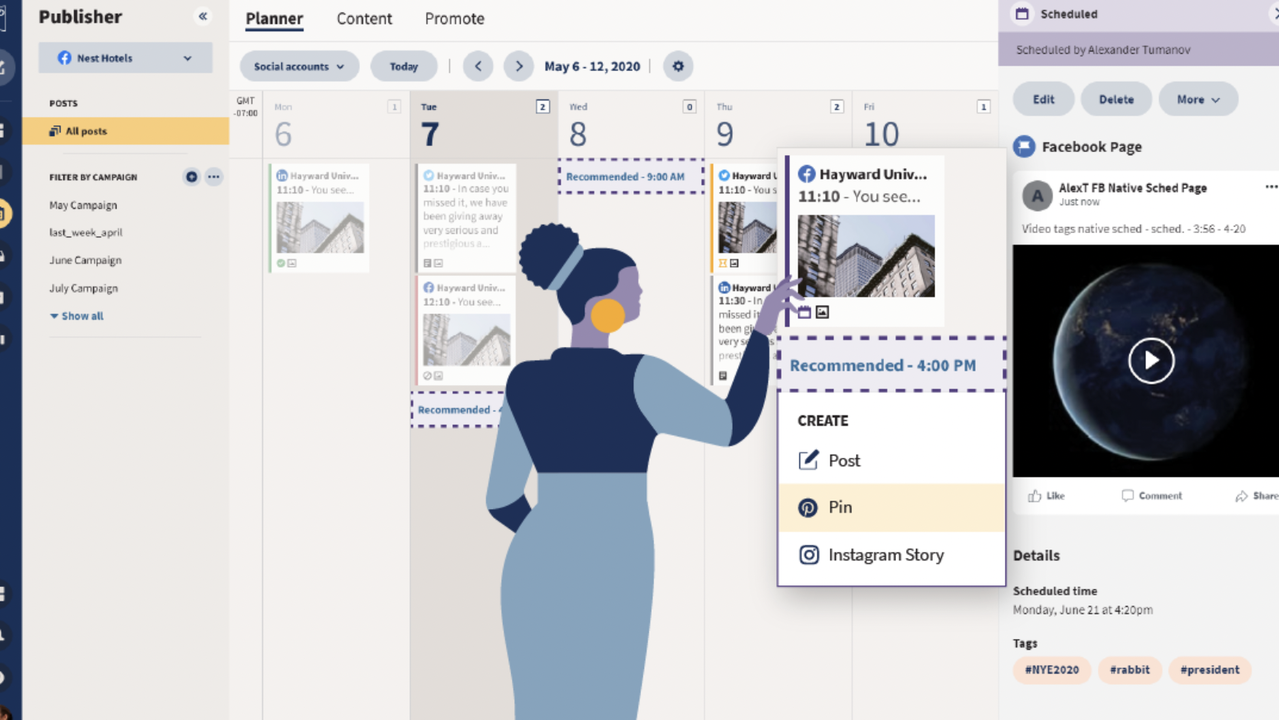Go to previous week arrow
This screenshot has height=720, width=1279.
(478, 66)
